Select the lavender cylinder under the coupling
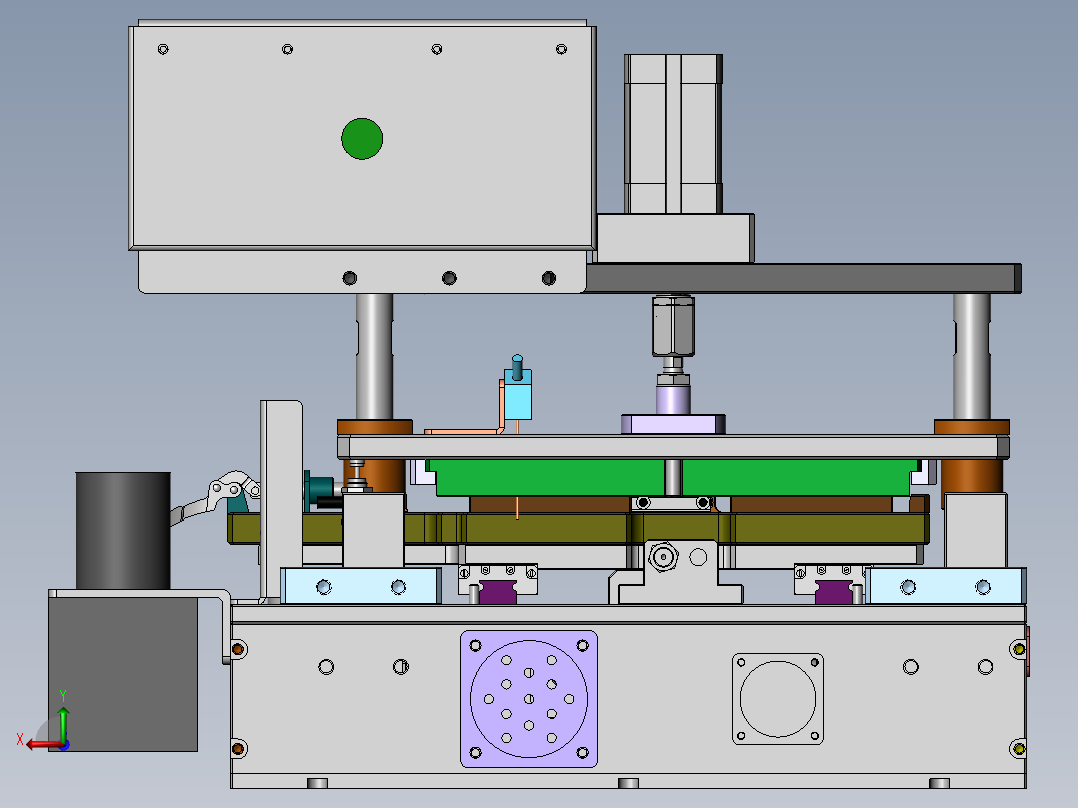This screenshot has height=808, width=1078. pyautogui.click(x=672, y=400)
